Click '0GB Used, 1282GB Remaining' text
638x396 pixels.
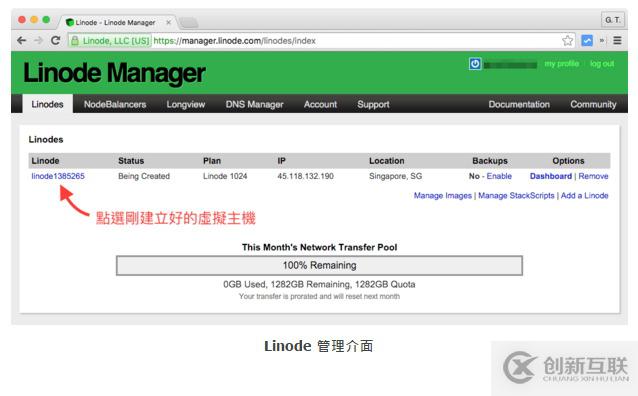pyautogui.click(x=287, y=284)
